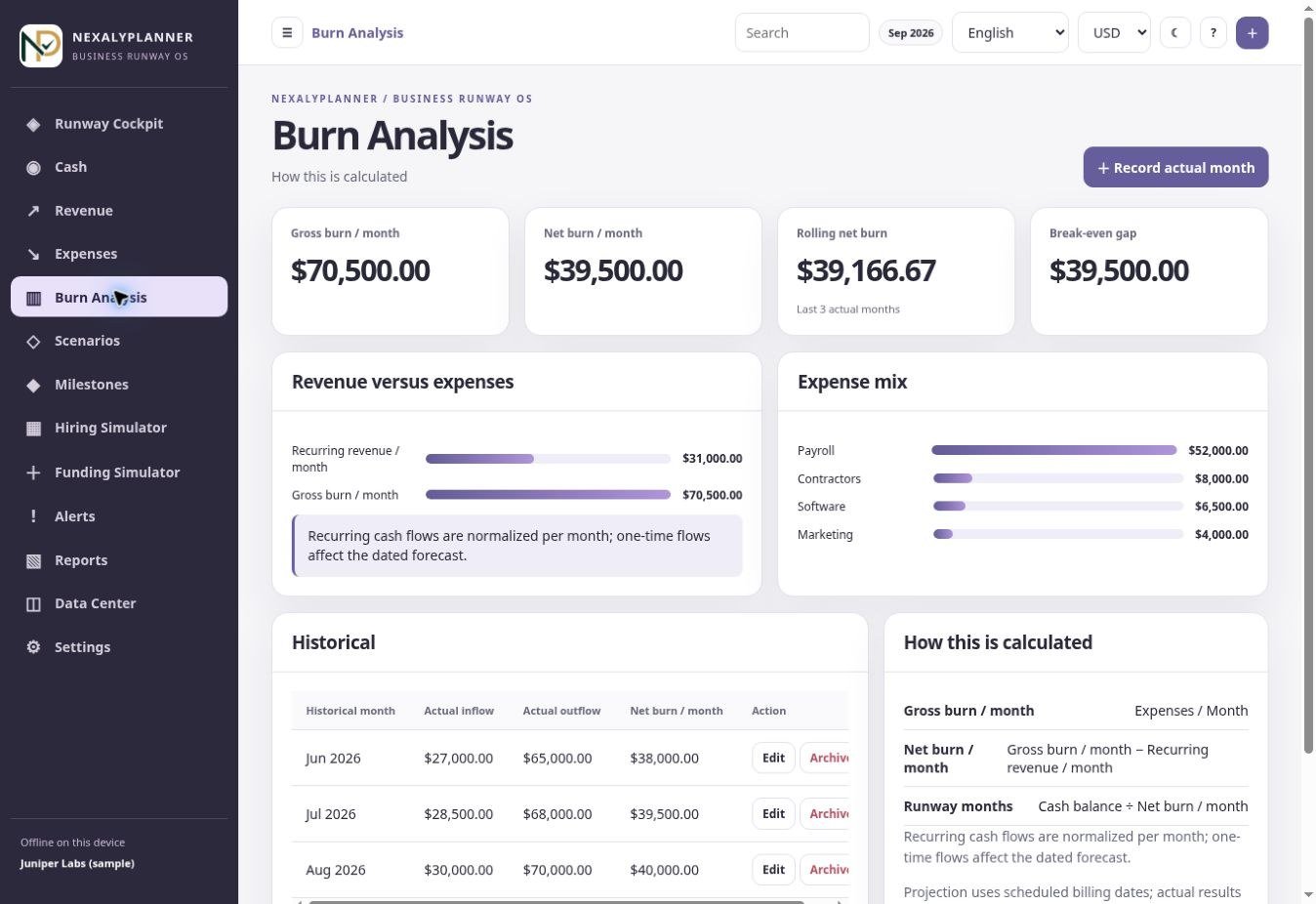Click the Settings gear icon
1316x904 pixels.
(x=33, y=647)
